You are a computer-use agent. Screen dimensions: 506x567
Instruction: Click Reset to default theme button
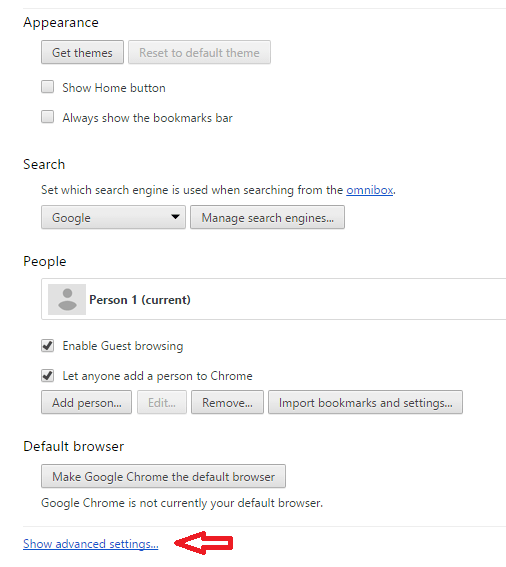[x=199, y=52]
